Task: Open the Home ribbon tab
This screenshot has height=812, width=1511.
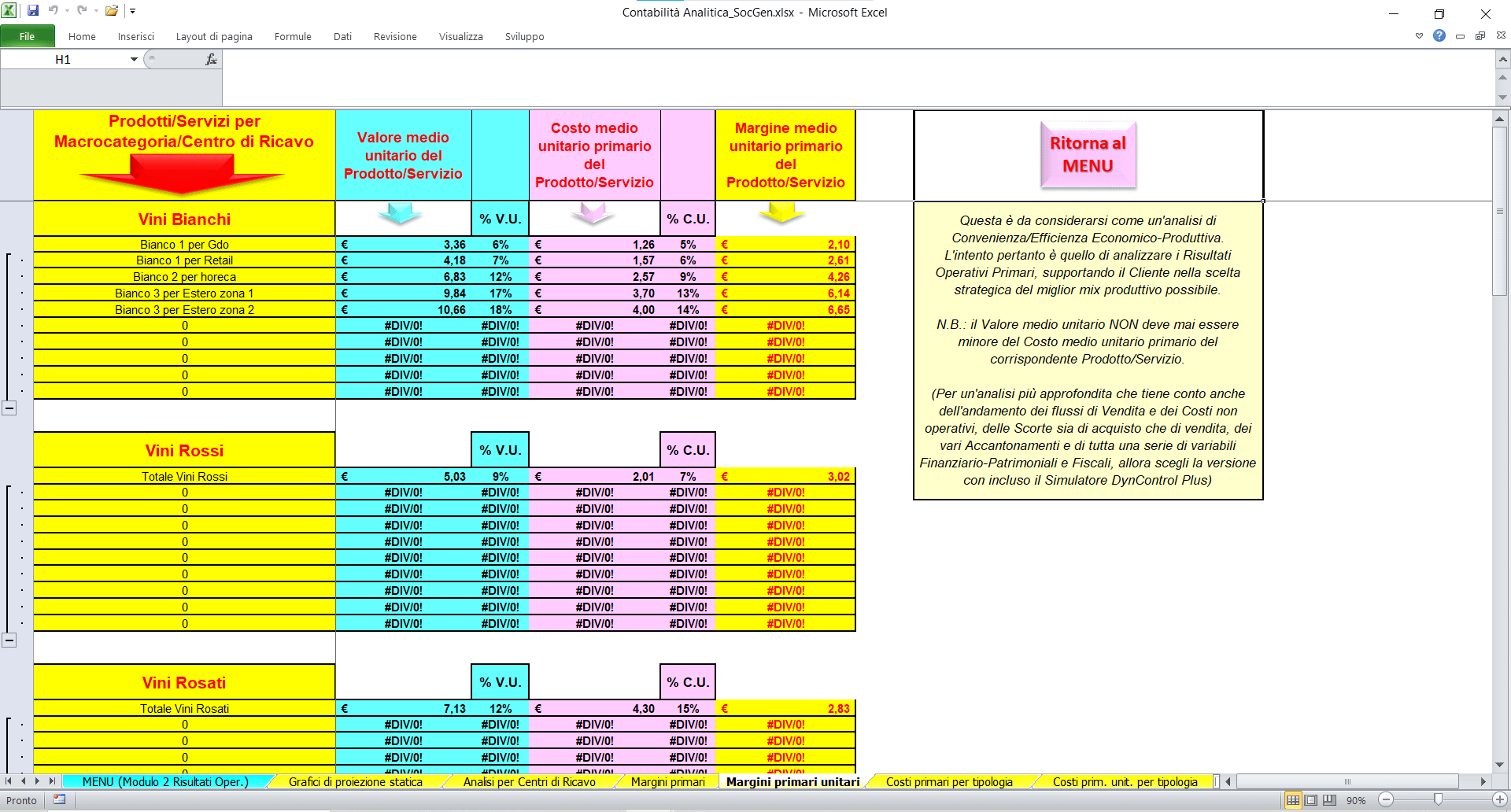Action: coord(82,36)
